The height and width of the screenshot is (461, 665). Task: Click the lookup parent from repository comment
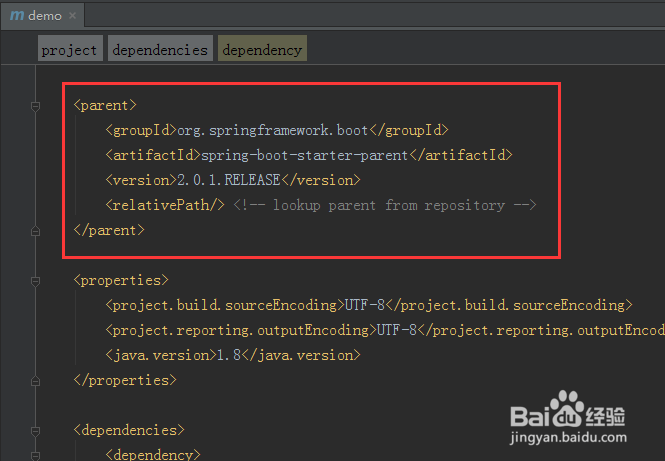click(385, 205)
